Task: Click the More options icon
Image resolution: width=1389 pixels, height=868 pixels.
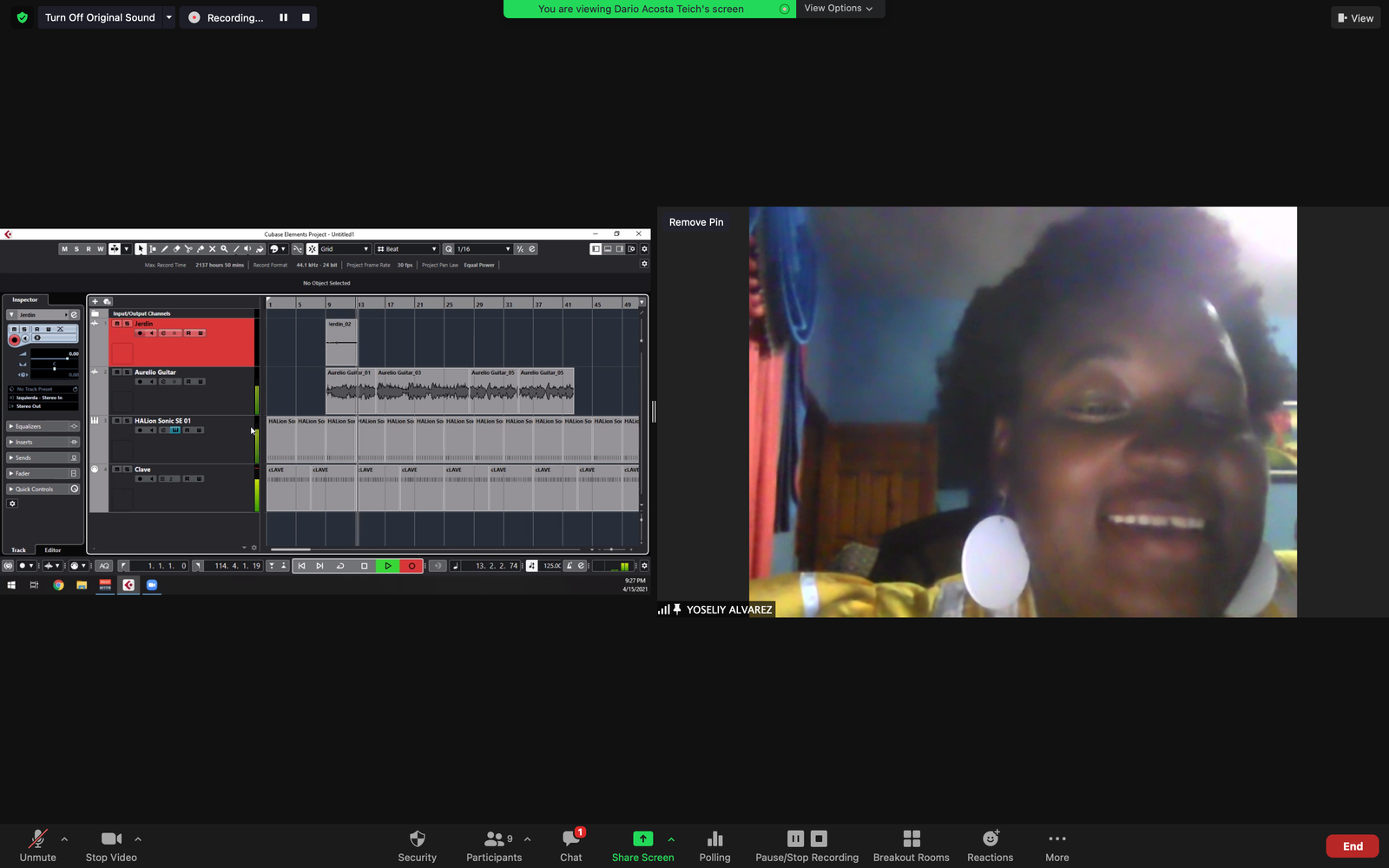Action: click(x=1057, y=838)
